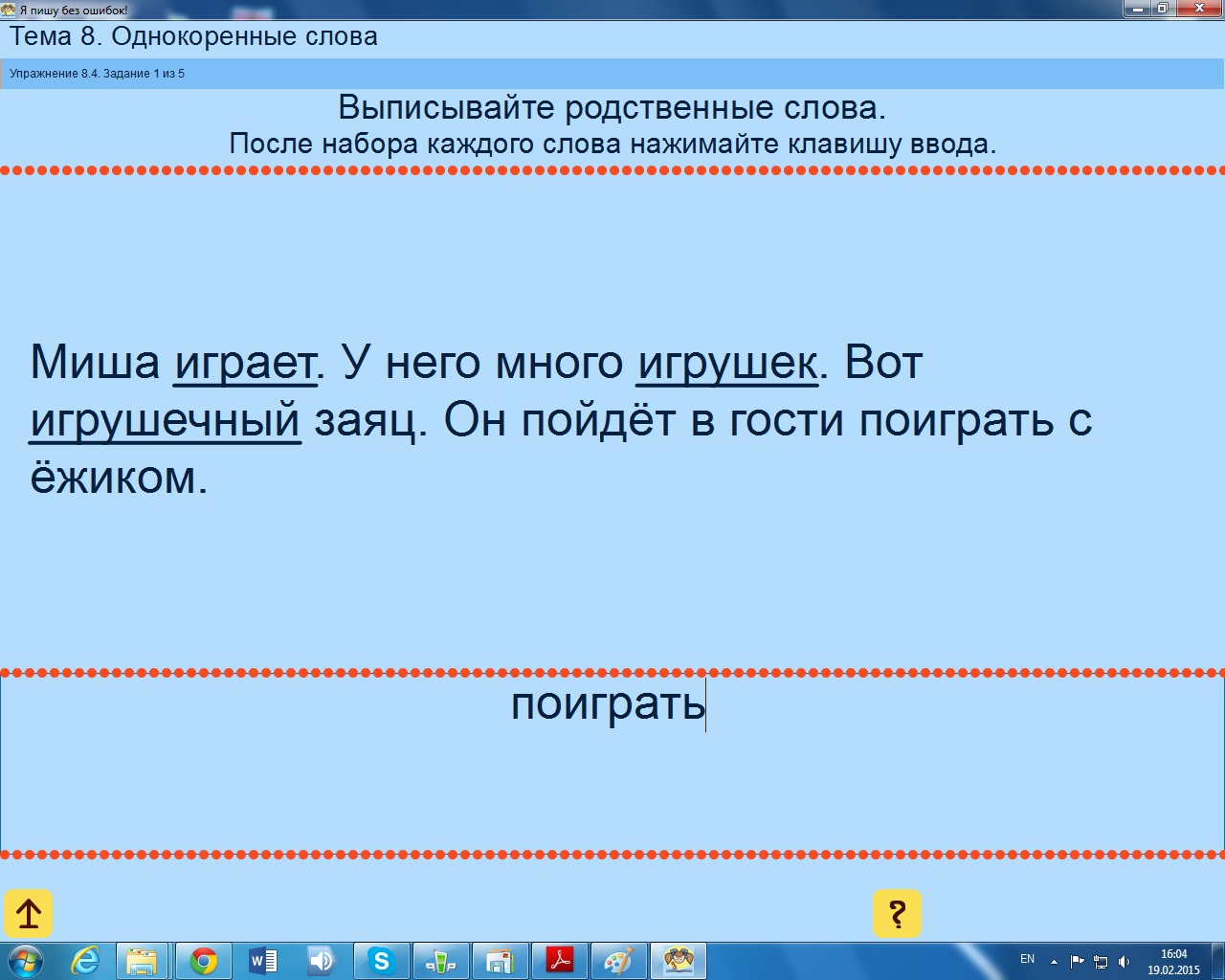Change the EN input language indicator

click(1027, 959)
